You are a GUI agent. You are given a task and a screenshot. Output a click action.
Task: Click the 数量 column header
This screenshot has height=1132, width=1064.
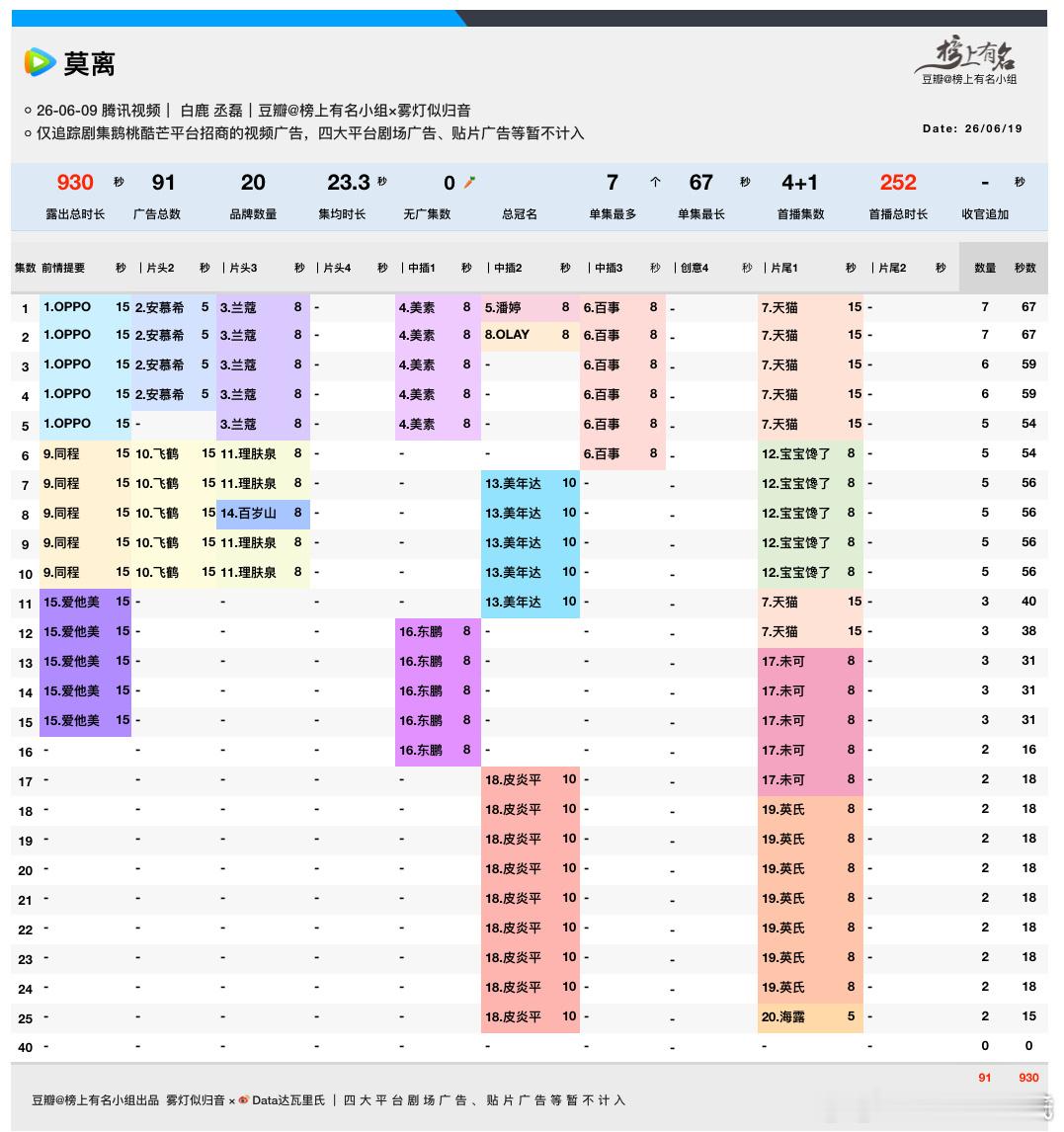[985, 268]
